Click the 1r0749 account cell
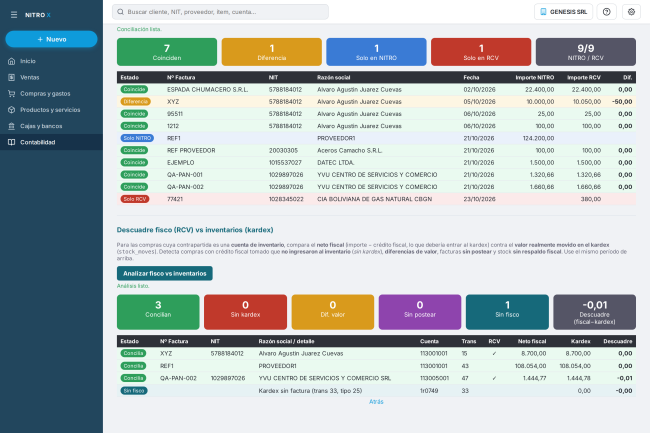The height and width of the screenshot is (433, 650). pos(429,391)
